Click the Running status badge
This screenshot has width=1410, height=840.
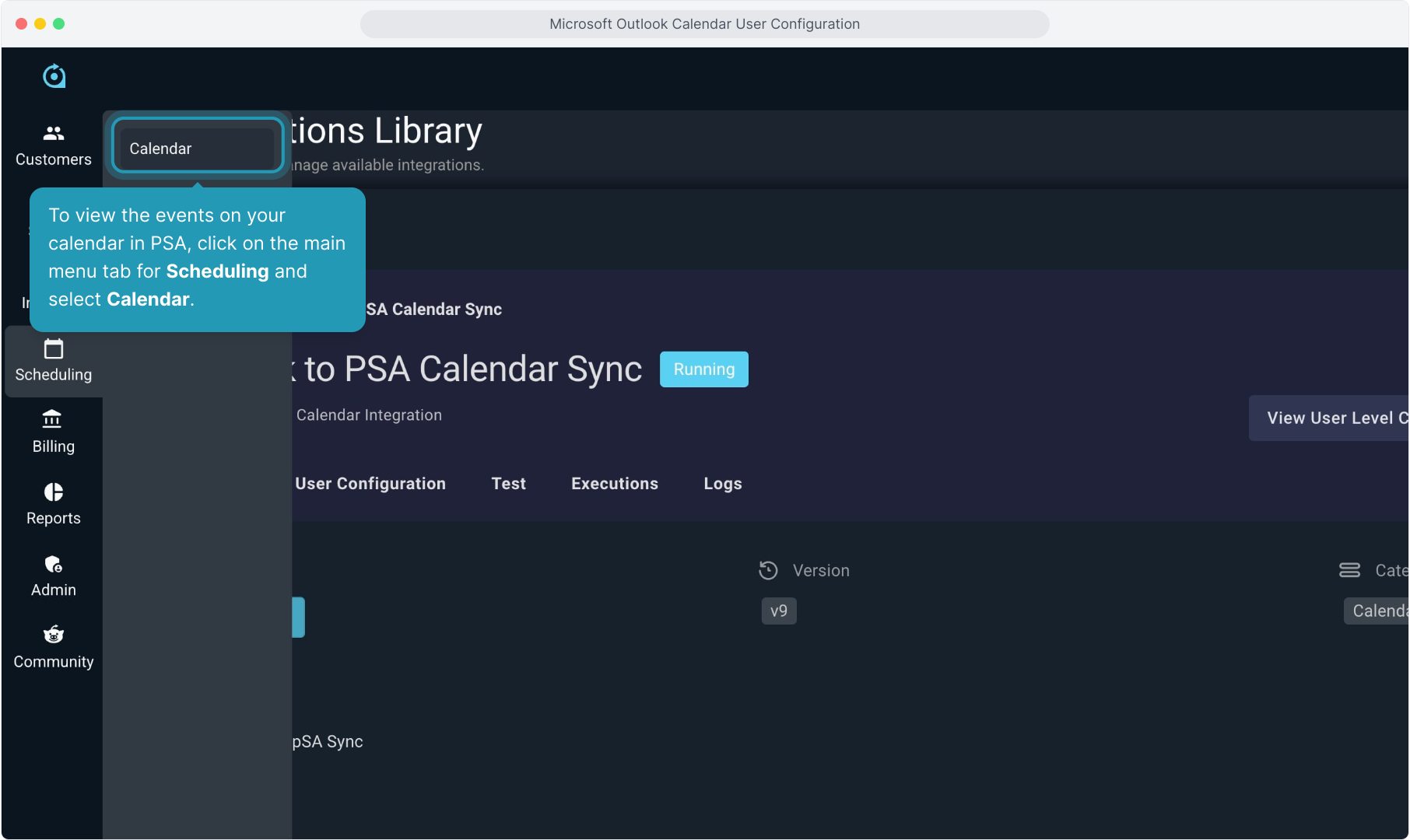[x=704, y=369]
